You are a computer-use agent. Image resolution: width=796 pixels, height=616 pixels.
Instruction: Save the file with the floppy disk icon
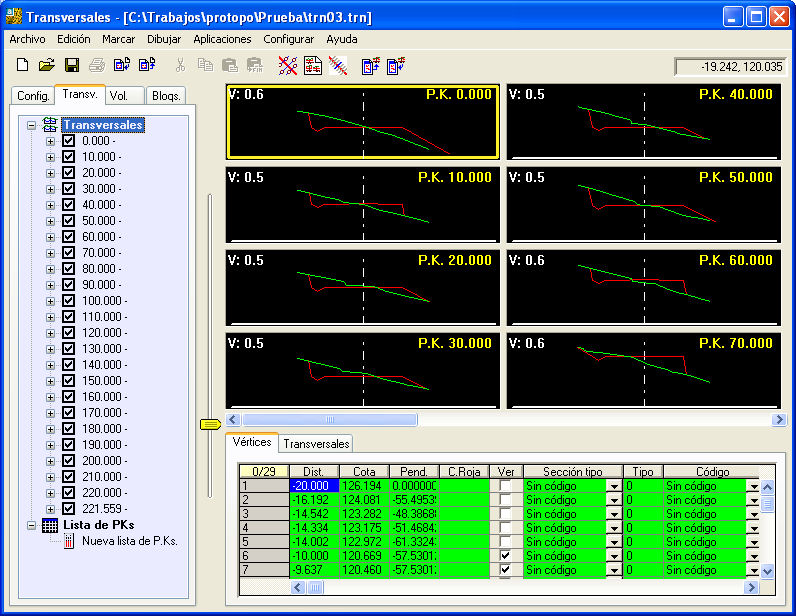[72, 65]
